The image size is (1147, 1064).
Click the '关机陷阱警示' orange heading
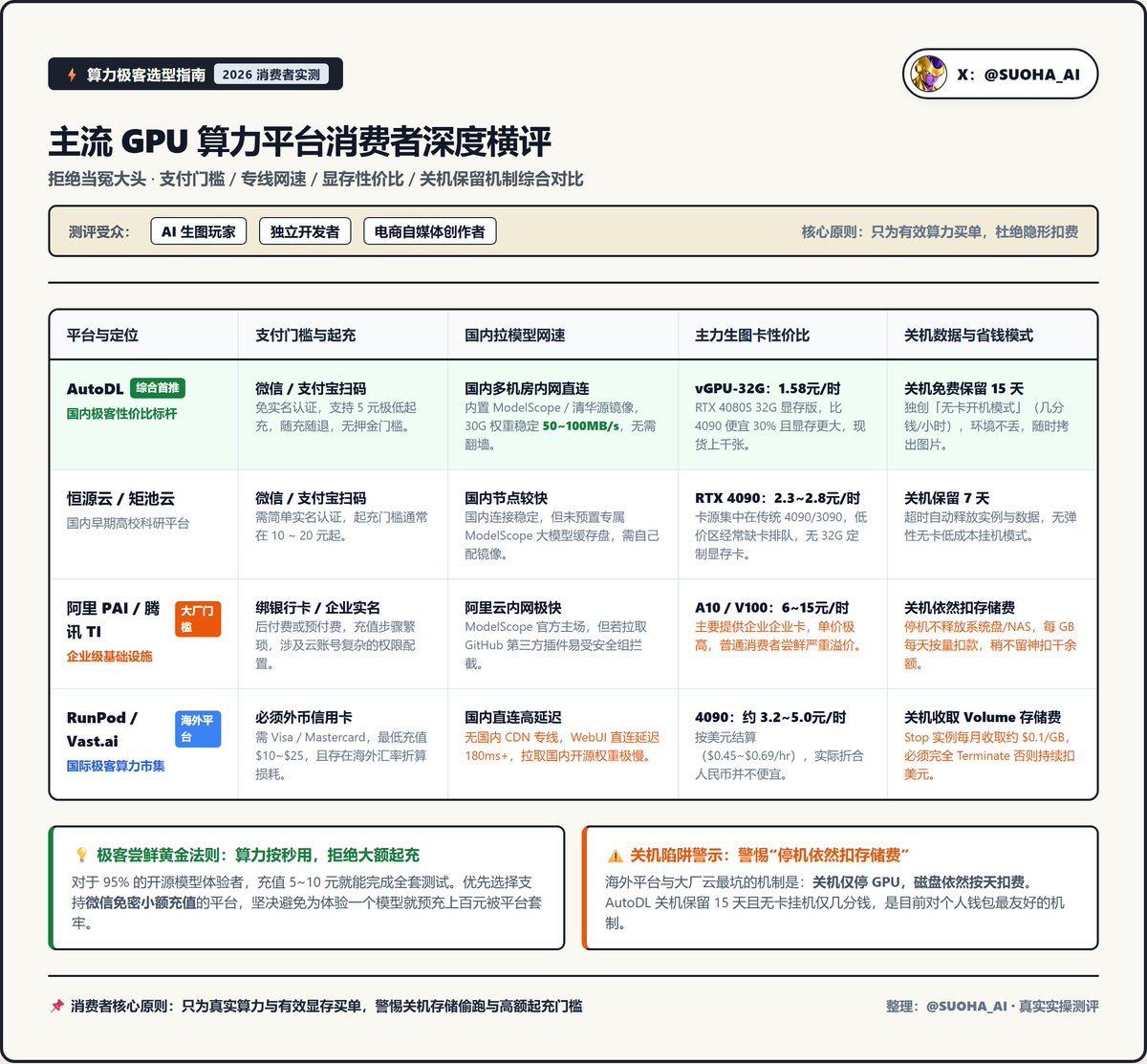click(769, 855)
